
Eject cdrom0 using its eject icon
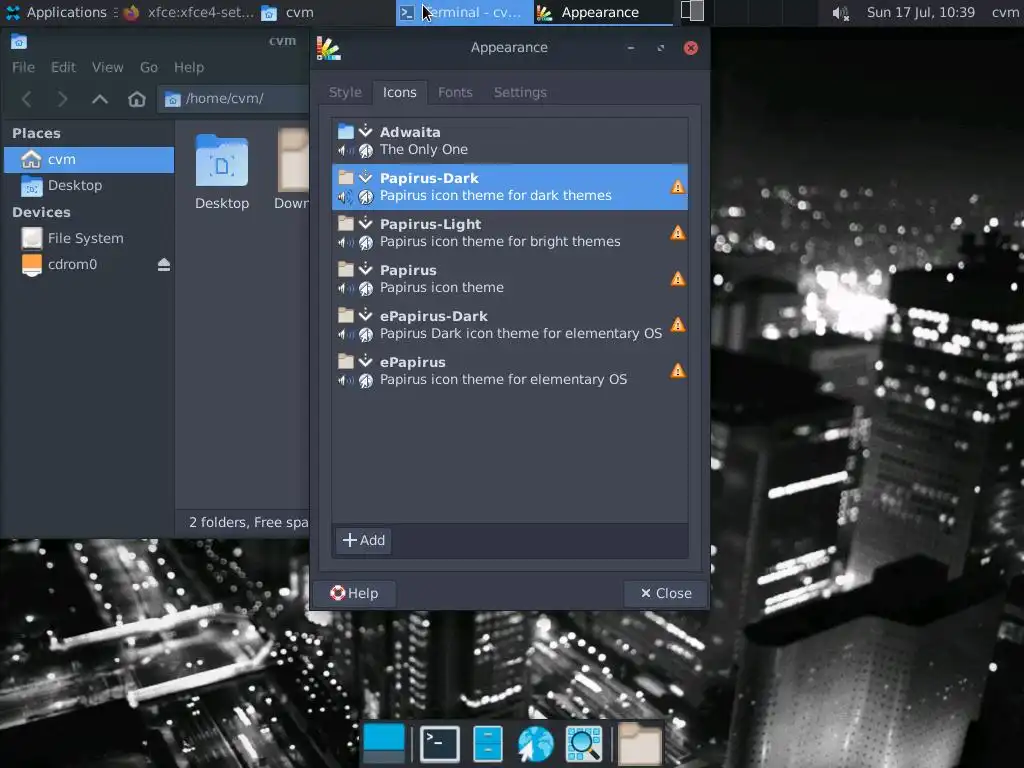(164, 264)
